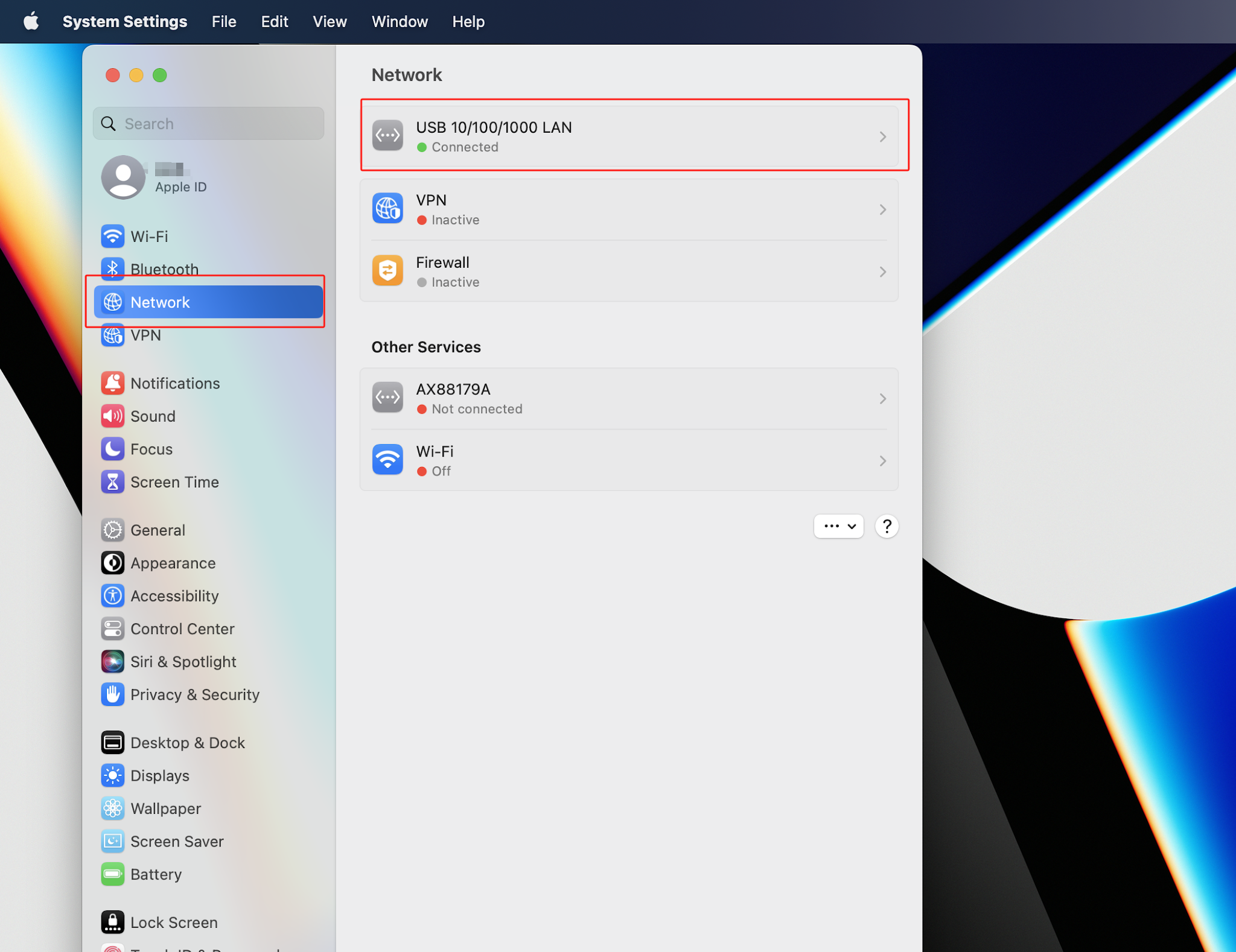1236x952 pixels.
Task: Select the Screen Time hourglass icon
Action: 113,482
